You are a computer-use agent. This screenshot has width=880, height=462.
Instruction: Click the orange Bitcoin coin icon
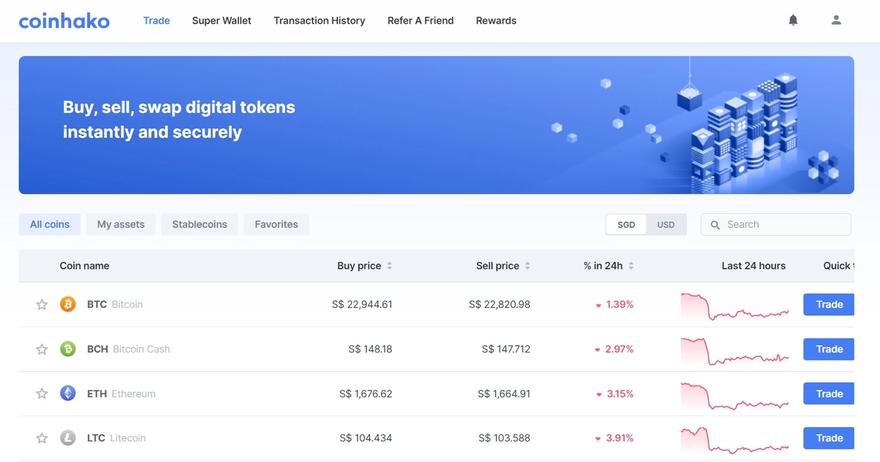(68, 304)
